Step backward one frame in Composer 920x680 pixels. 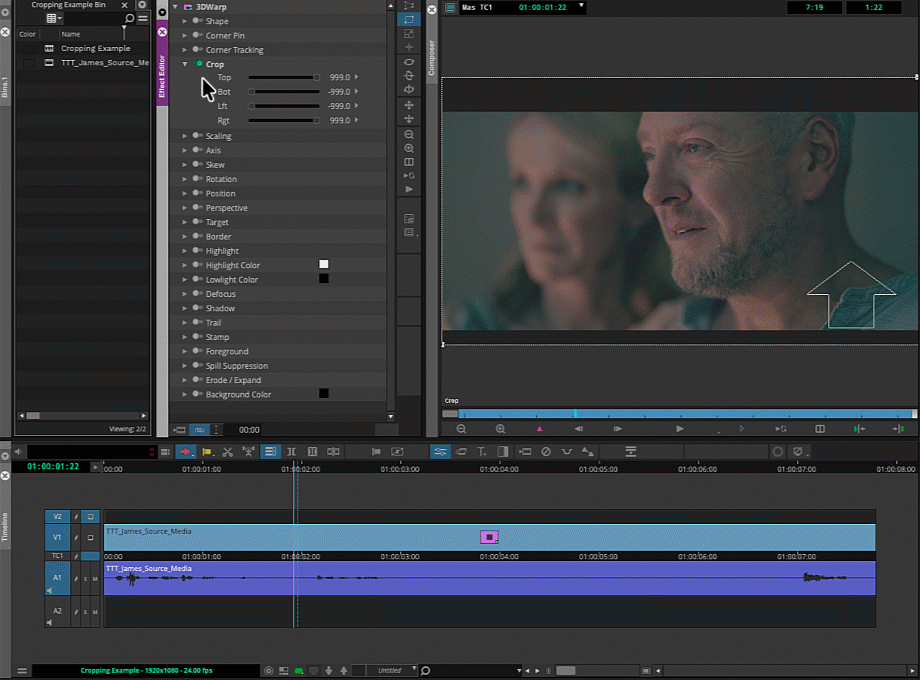coord(579,429)
